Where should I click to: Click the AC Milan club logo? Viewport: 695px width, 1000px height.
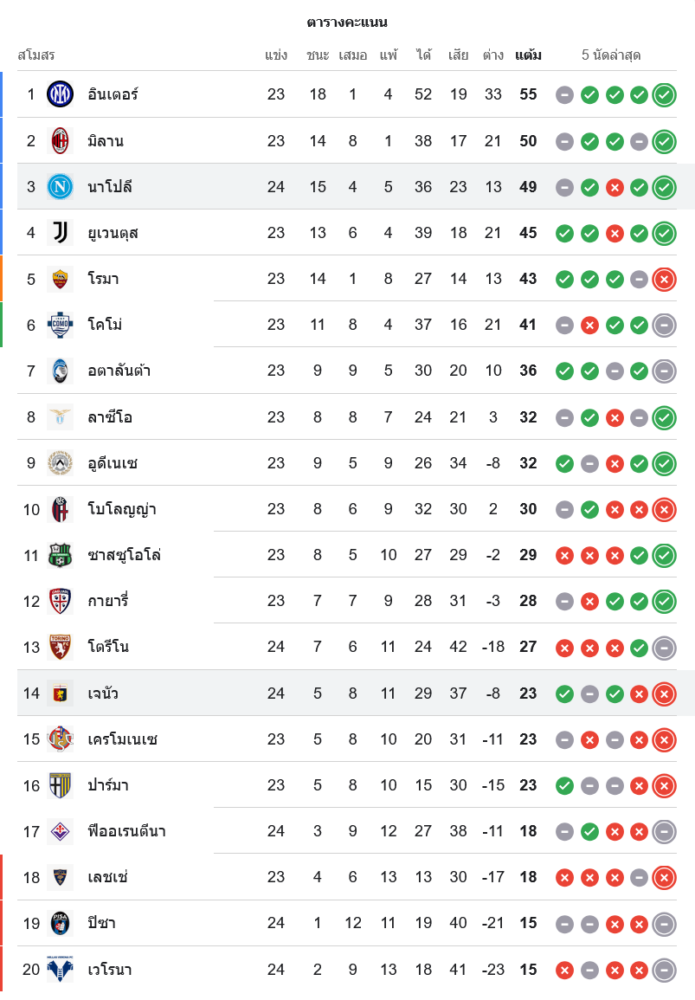(x=61, y=141)
